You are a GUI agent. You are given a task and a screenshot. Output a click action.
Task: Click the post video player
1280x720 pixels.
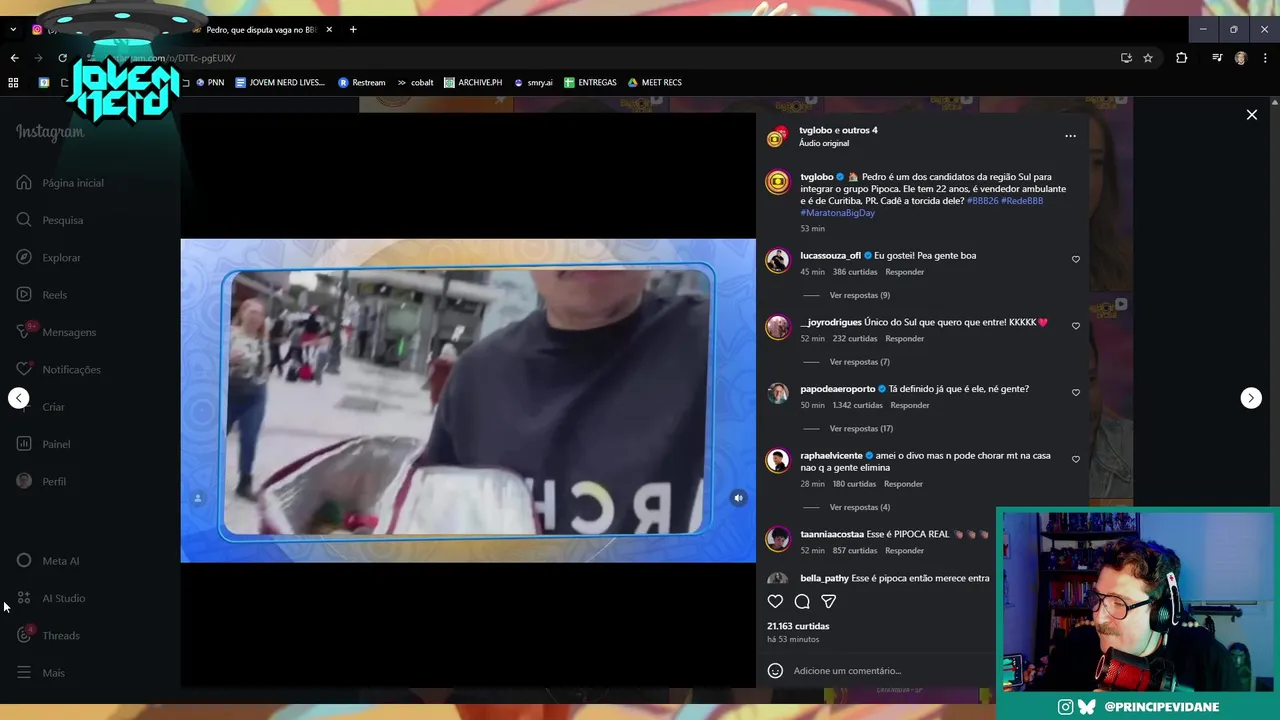[x=468, y=400]
